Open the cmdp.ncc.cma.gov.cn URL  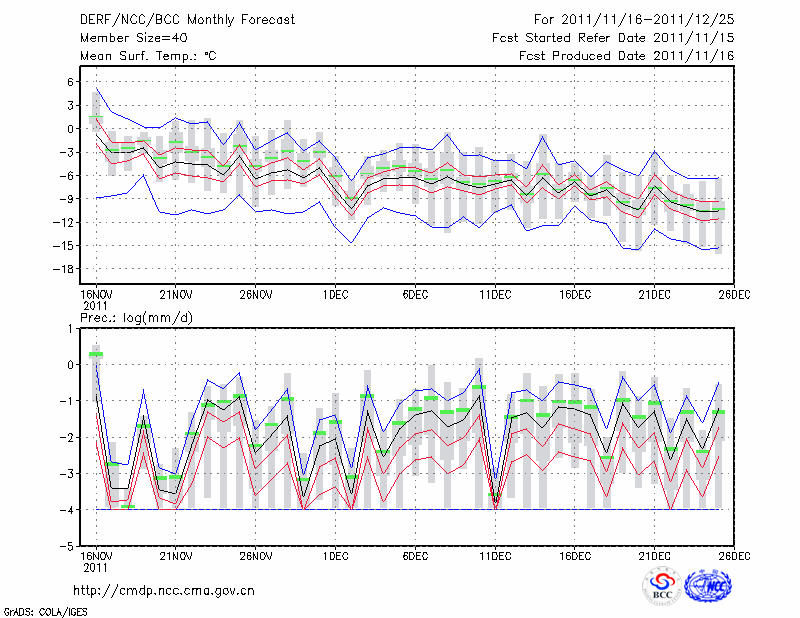[164, 591]
